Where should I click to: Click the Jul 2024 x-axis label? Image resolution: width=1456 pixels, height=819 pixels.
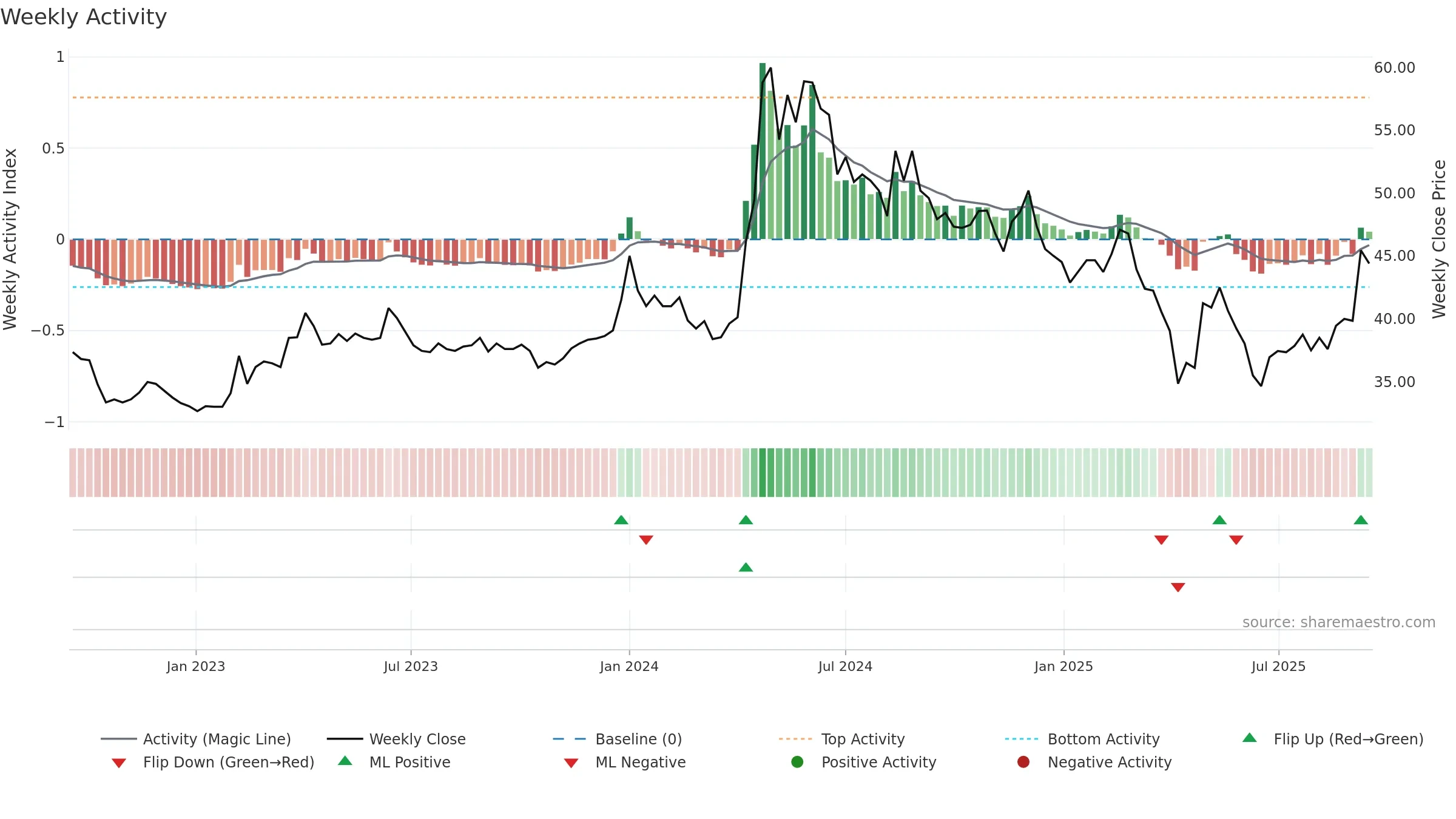[x=845, y=666]
